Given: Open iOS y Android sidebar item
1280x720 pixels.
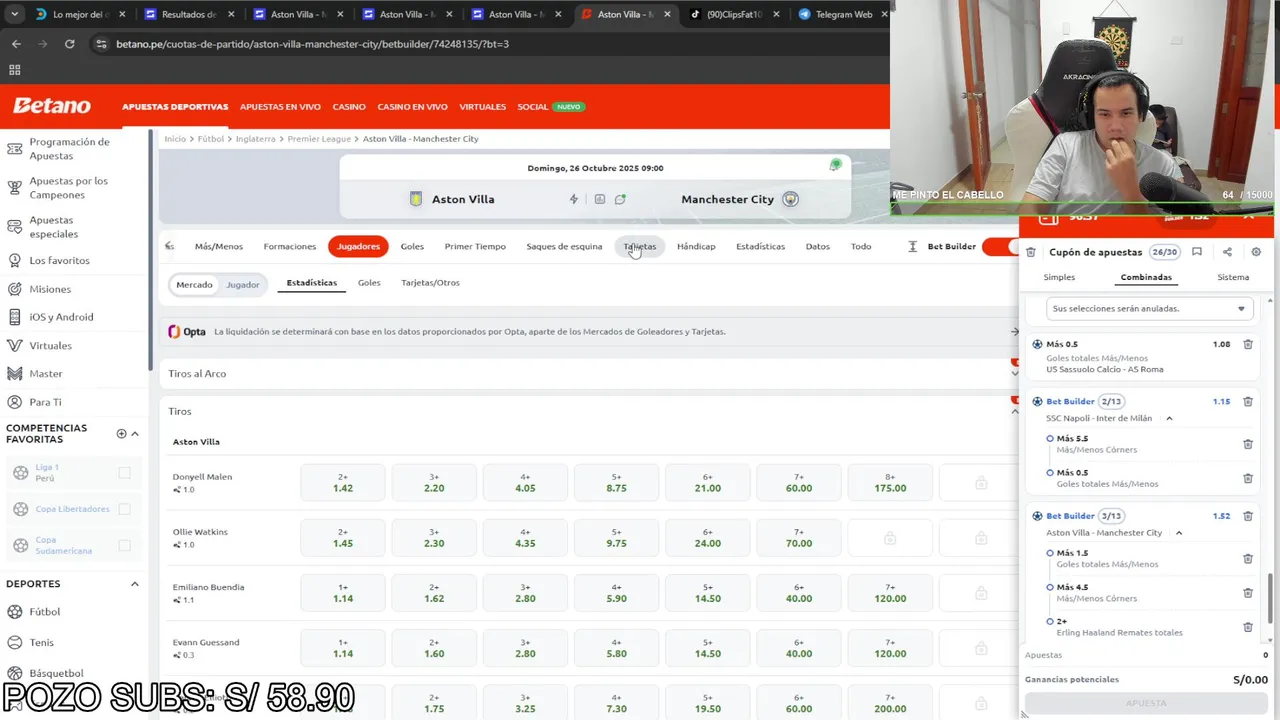Looking at the screenshot, I should coord(61,317).
